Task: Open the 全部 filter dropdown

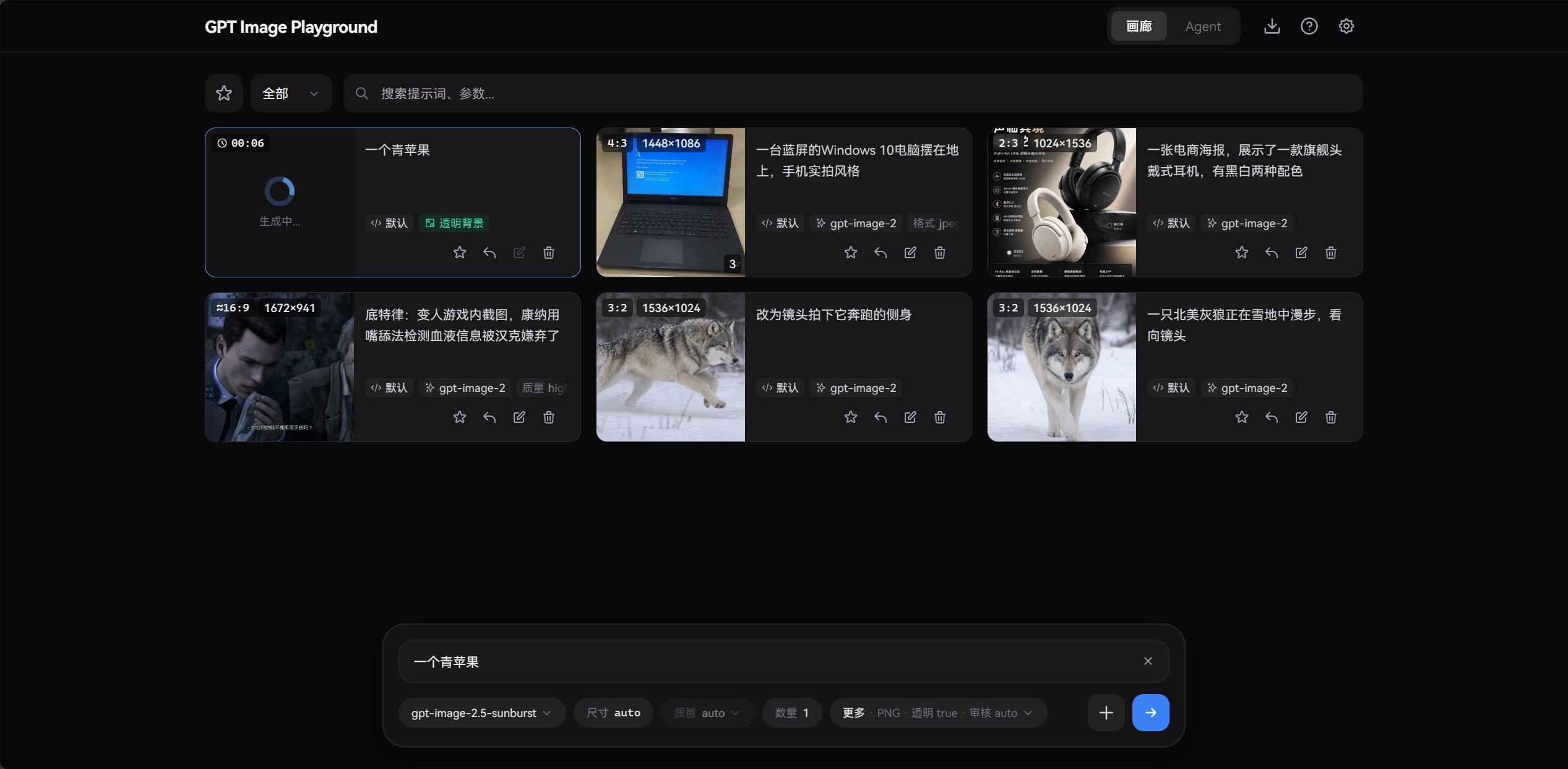Action: point(291,93)
